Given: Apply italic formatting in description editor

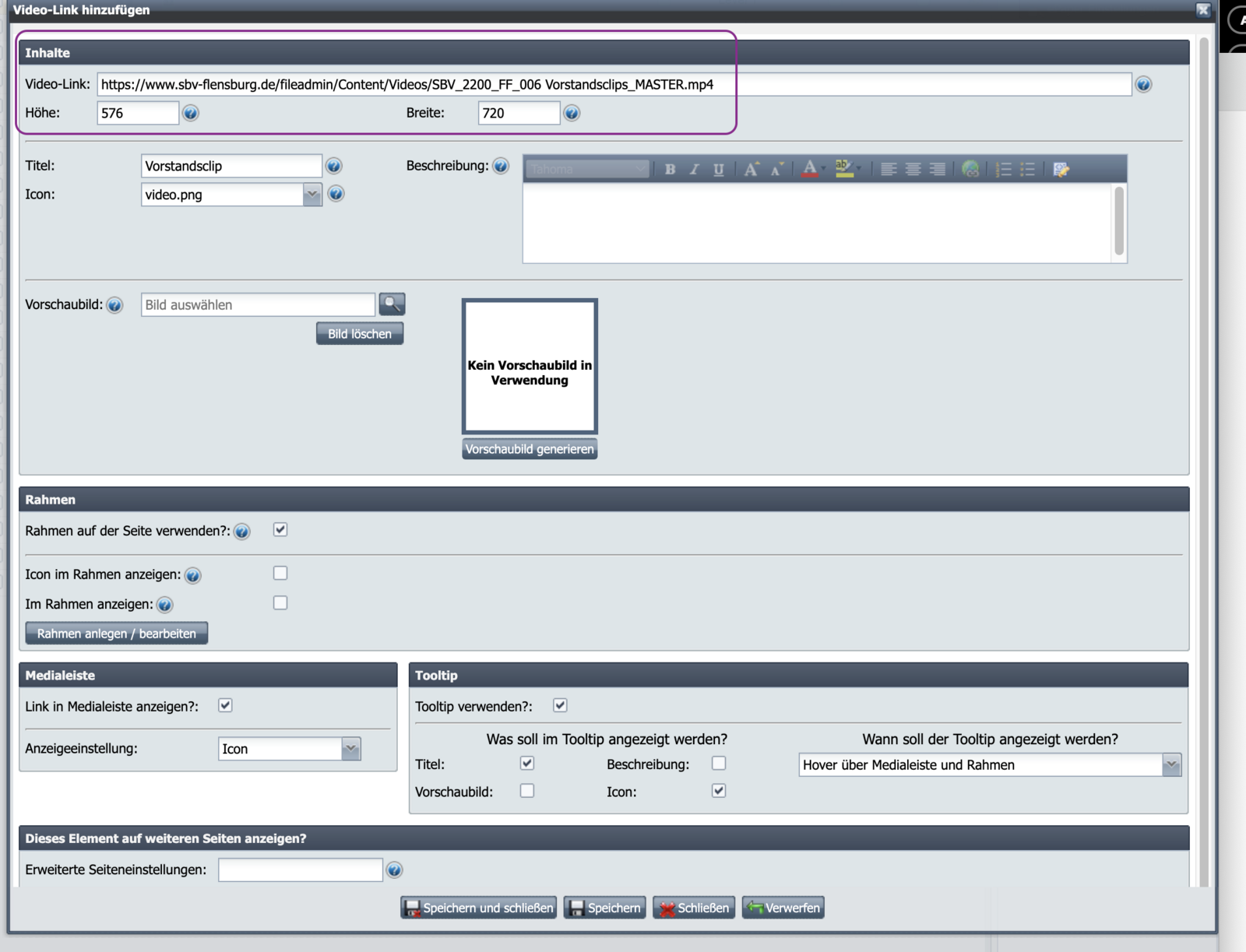Looking at the screenshot, I should point(694,169).
